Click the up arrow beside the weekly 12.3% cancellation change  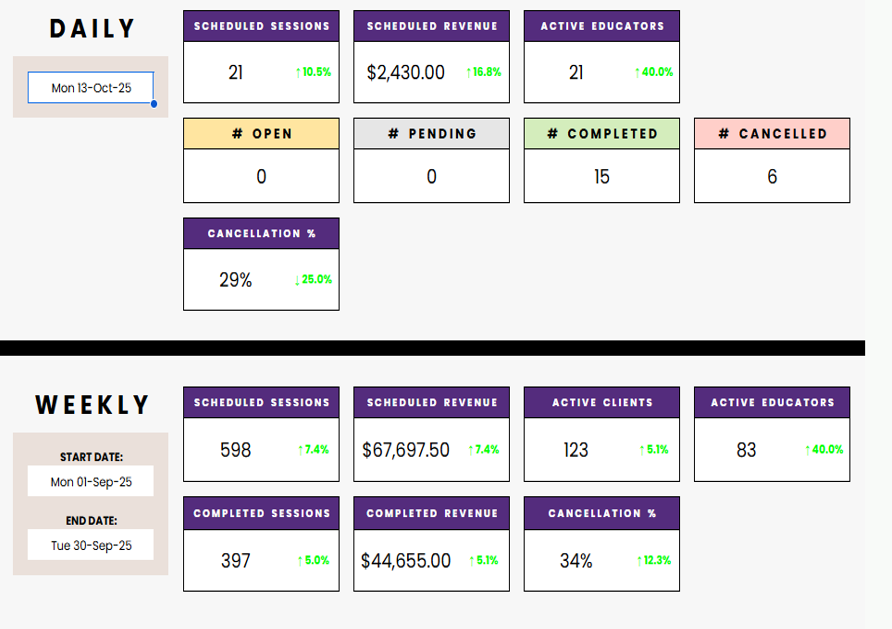[639, 561]
